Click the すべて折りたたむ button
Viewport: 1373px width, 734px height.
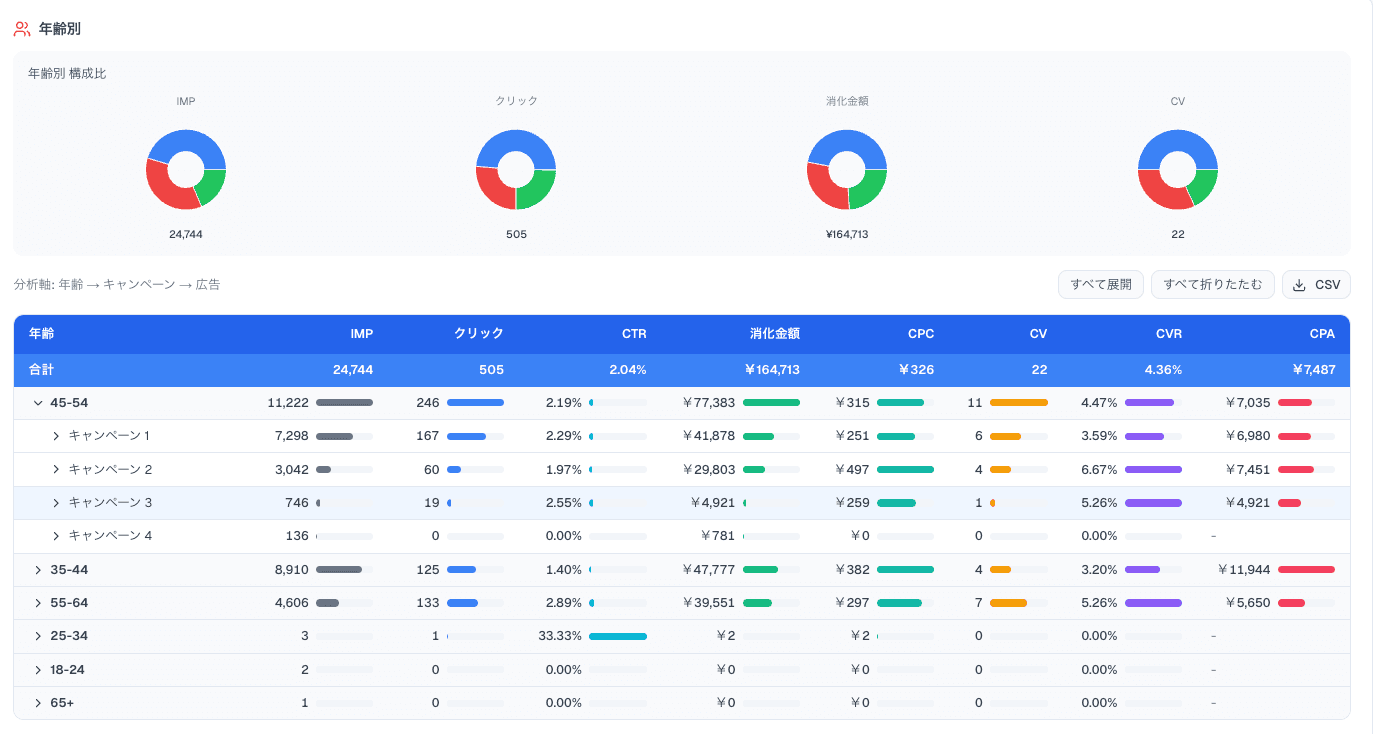click(x=1213, y=285)
